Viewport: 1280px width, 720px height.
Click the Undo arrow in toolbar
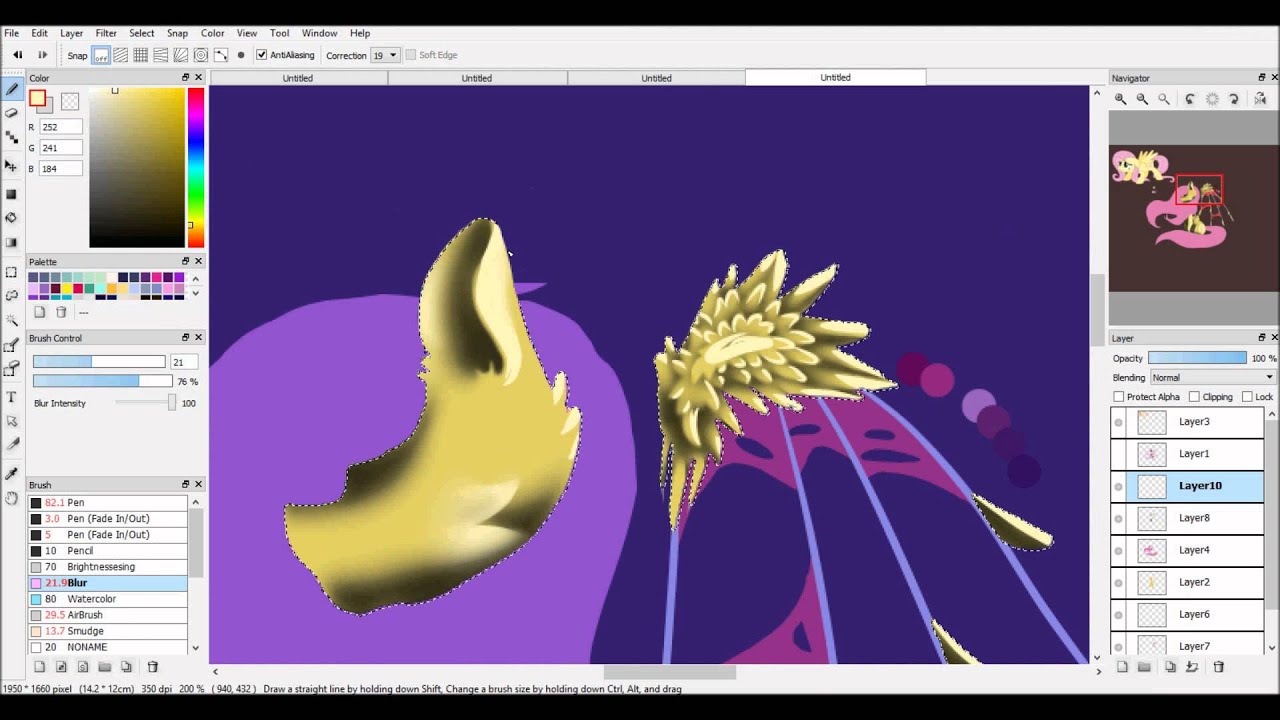17,55
